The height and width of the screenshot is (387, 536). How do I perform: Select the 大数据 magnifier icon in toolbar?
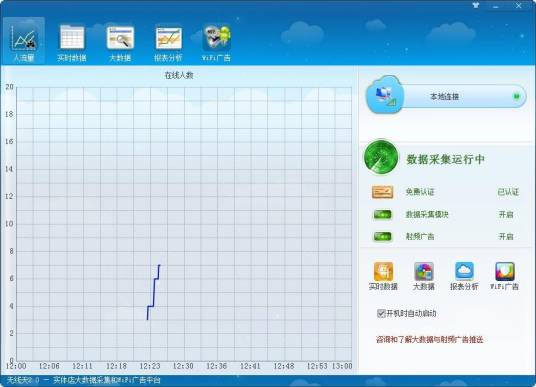coord(120,37)
